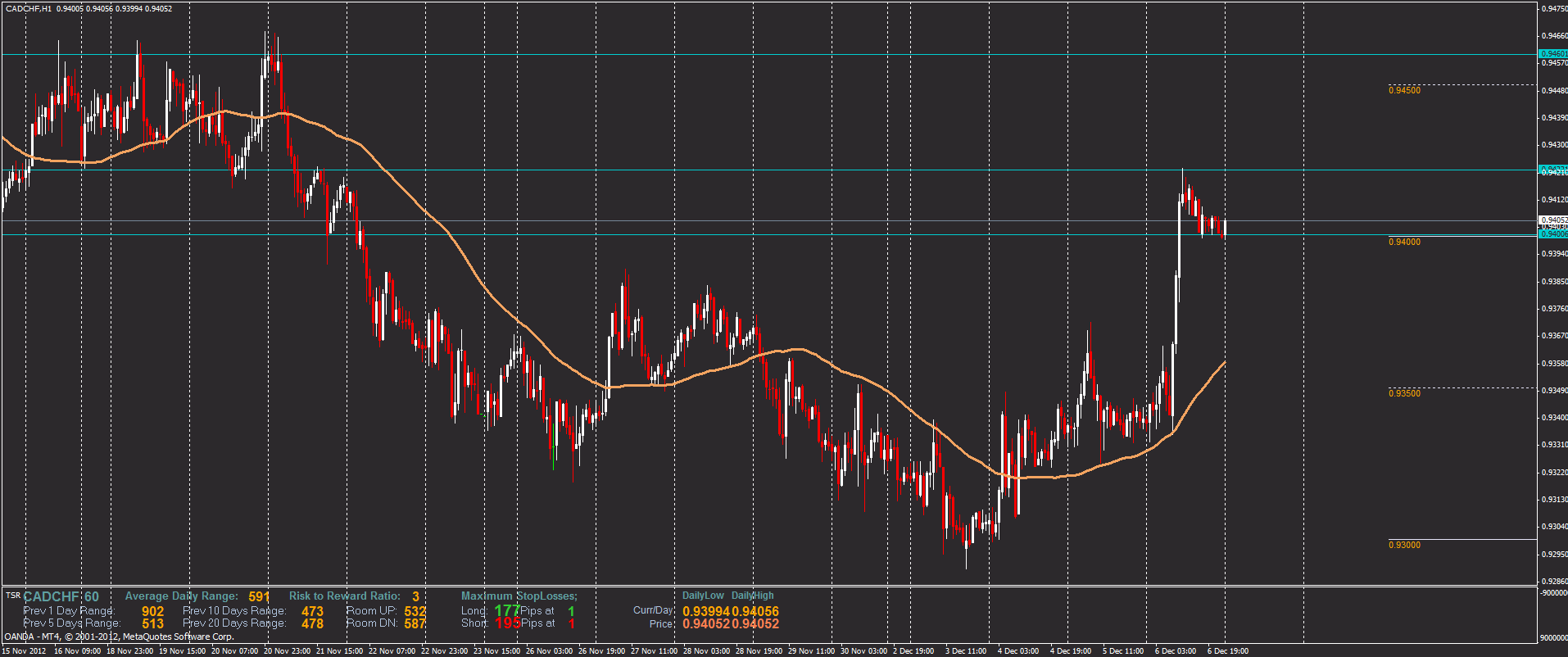Click the cyan 0.94601 price tag
This screenshot has width=1568, height=657.
(1553, 54)
